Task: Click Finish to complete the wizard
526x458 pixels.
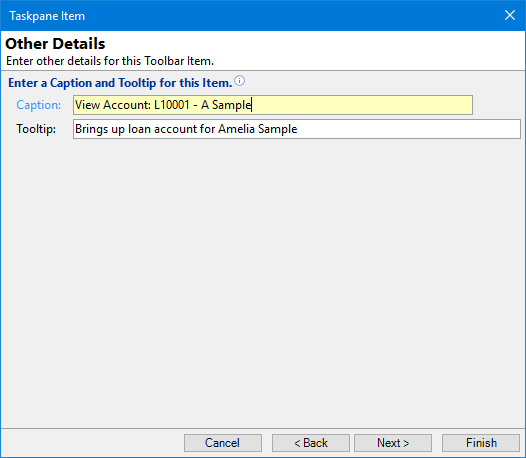Action: (481, 443)
